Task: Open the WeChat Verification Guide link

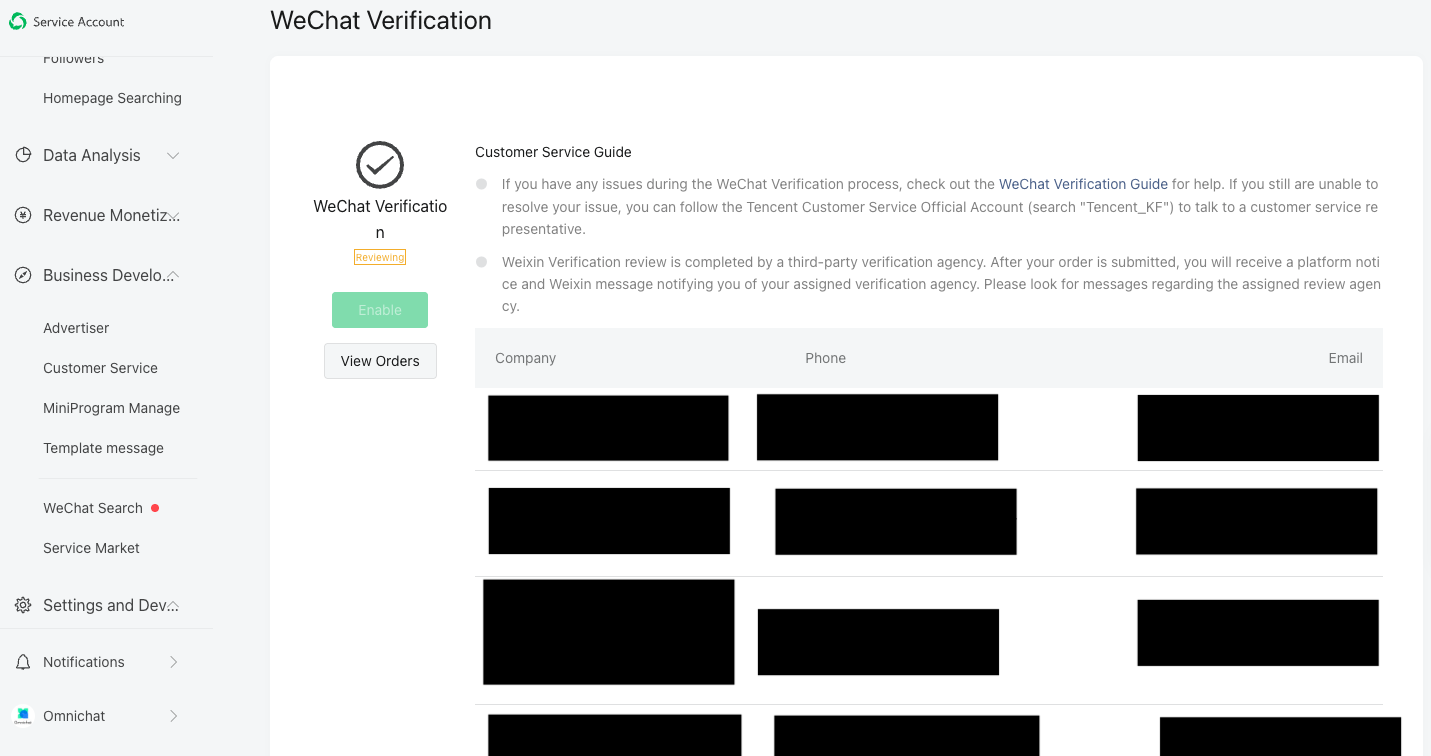Action: (1083, 184)
